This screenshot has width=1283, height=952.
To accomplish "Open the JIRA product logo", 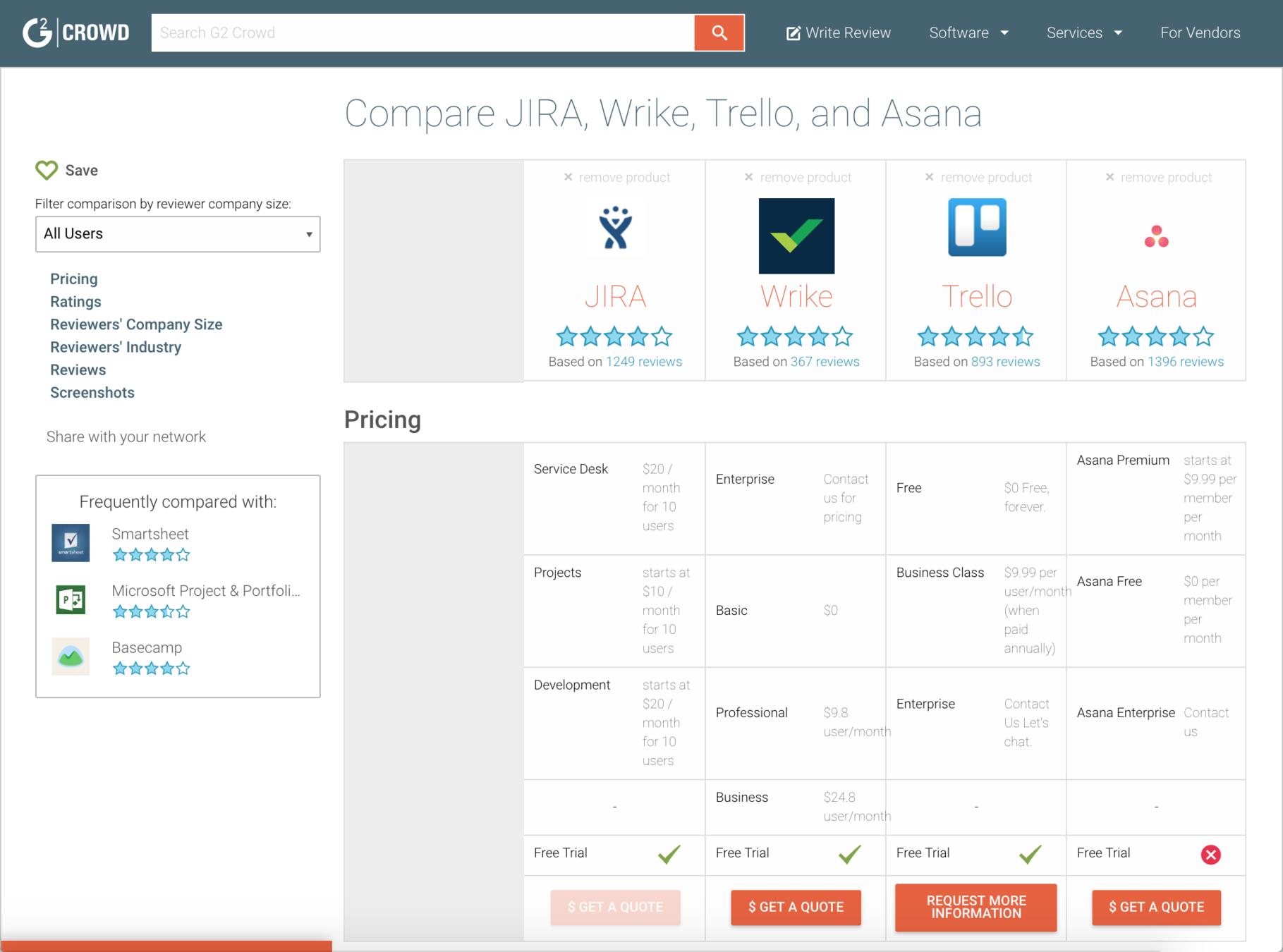I will tap(615, 228).
